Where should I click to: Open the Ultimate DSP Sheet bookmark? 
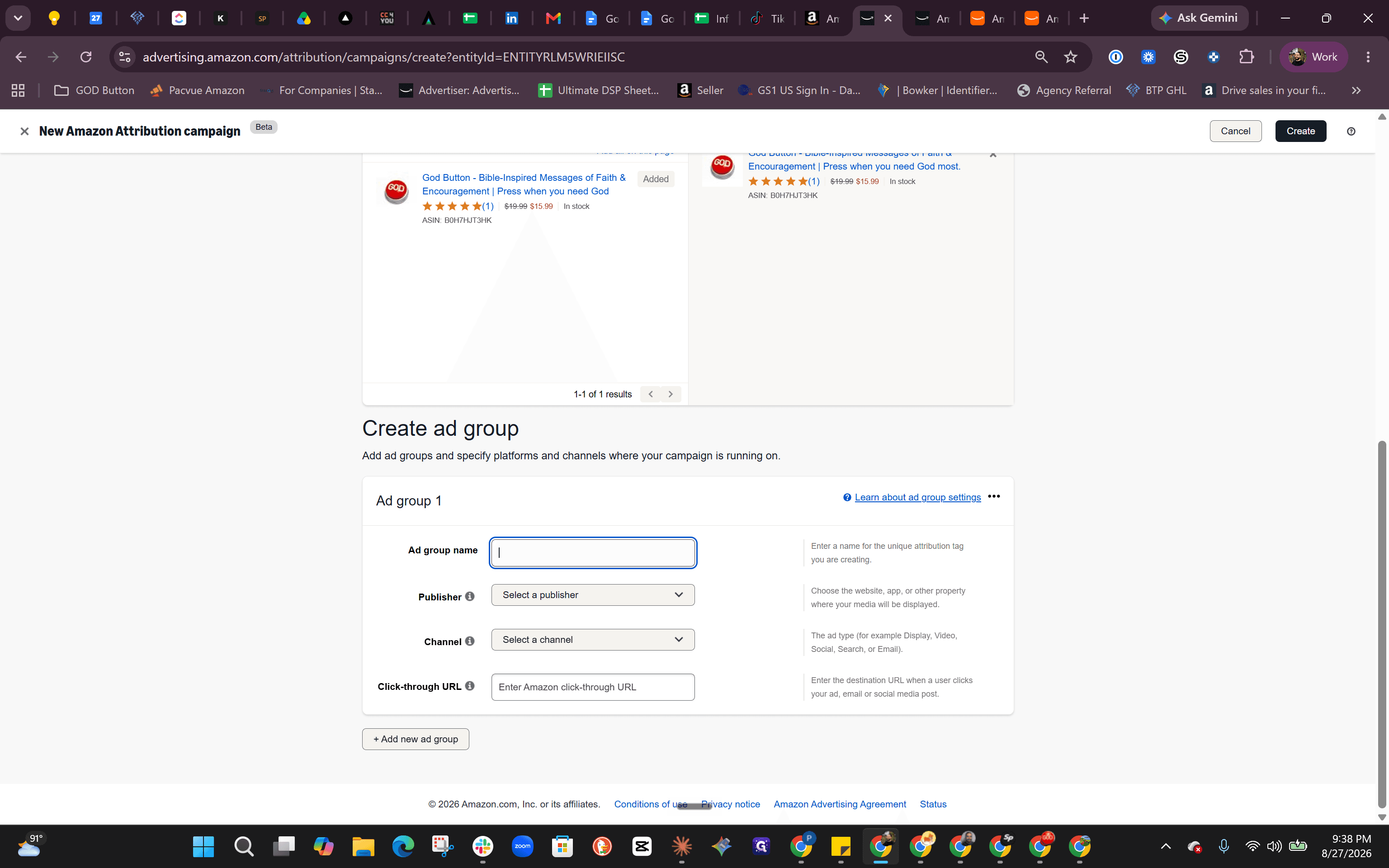pos(599,90)
